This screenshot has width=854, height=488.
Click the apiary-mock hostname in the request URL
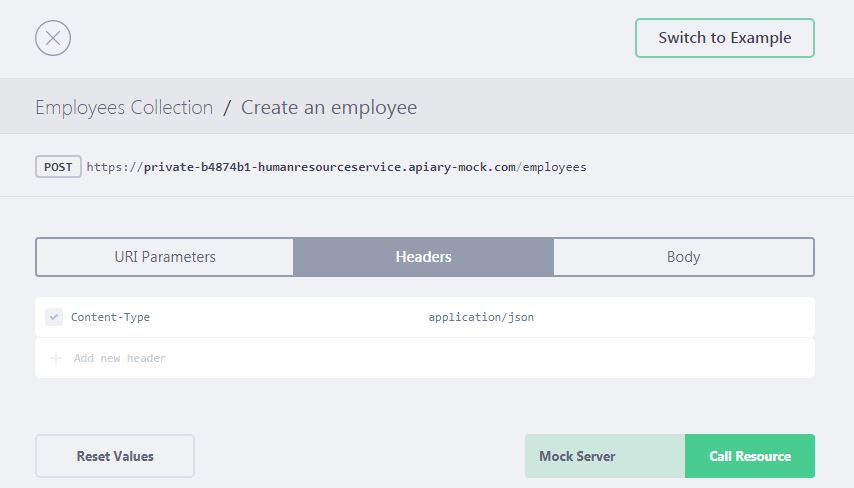pos(329,167)
